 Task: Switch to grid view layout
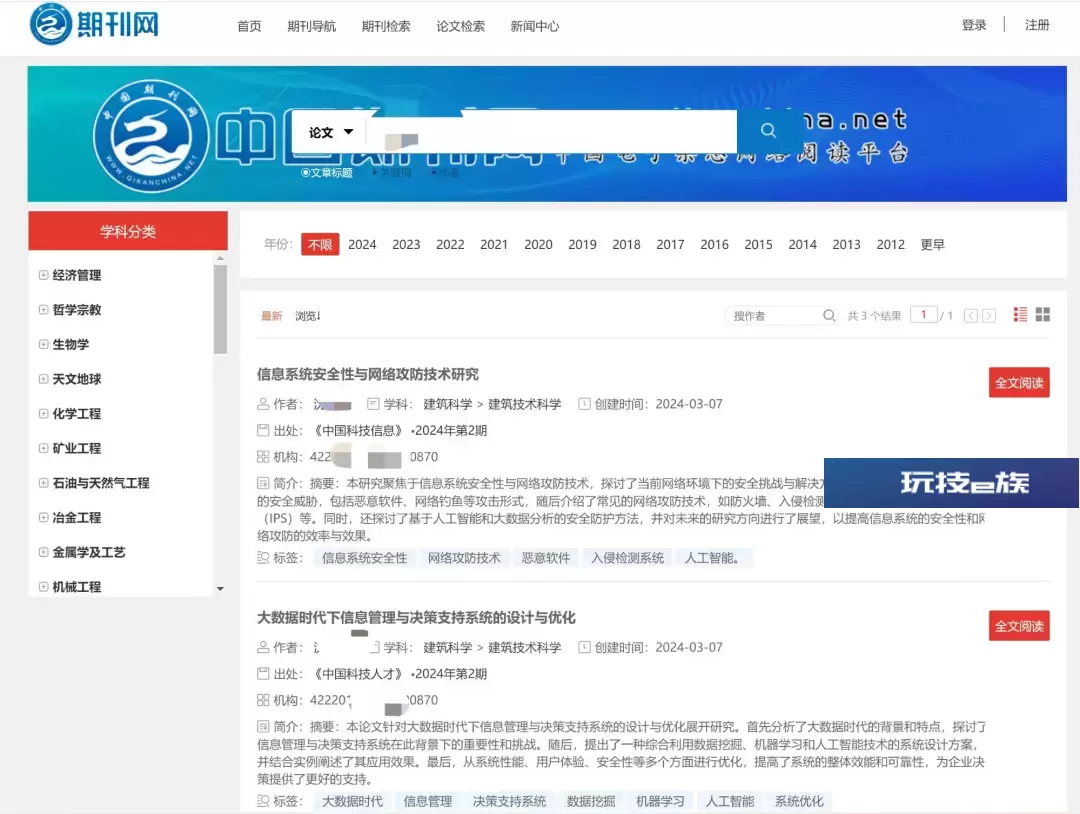(1043, 315)
